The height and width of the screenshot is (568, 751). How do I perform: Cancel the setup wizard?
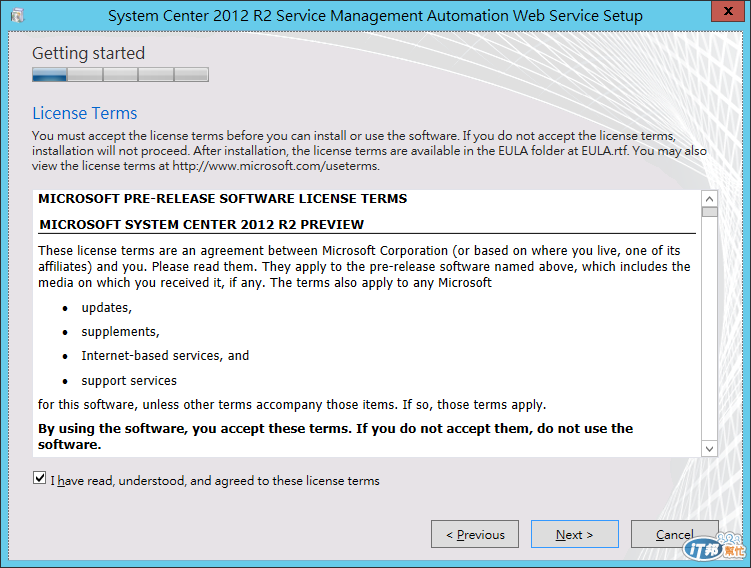674,534
